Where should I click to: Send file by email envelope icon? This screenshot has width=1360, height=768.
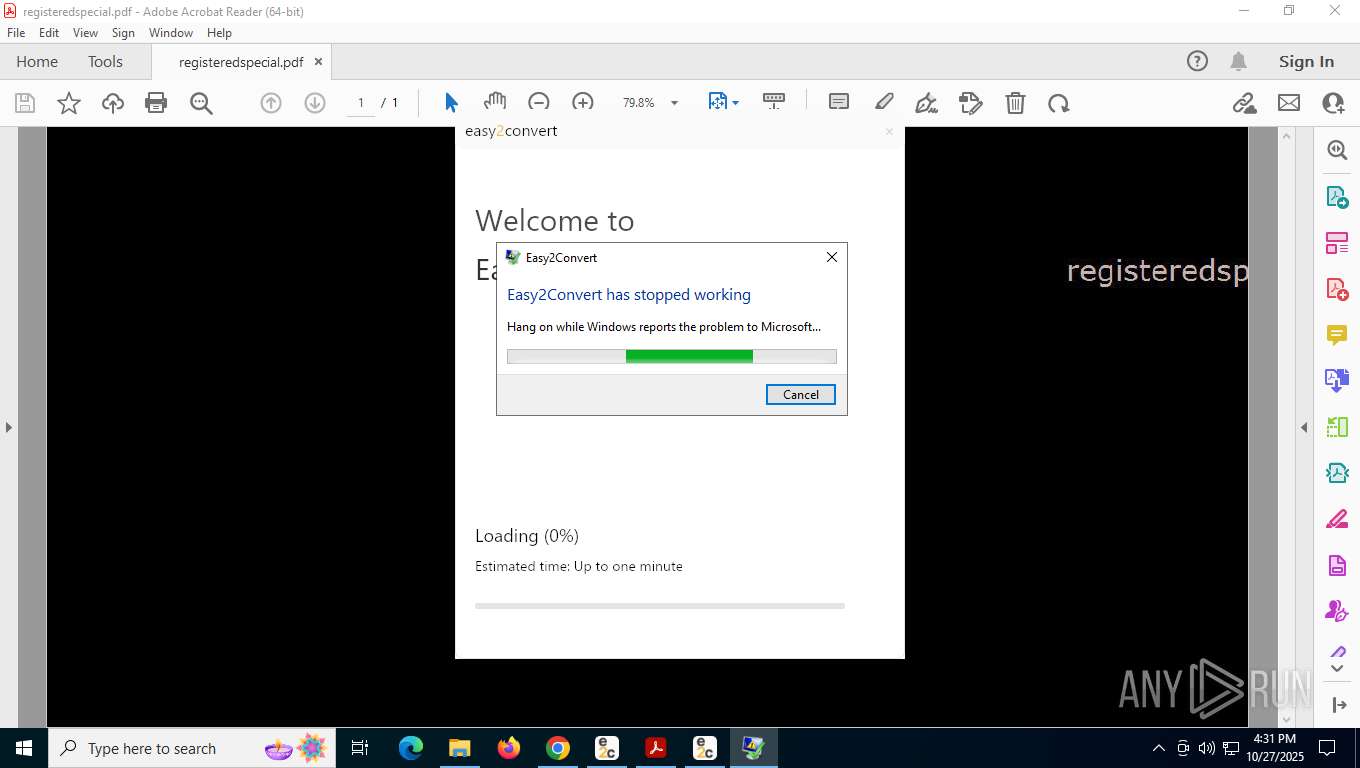pos(1289,103)
